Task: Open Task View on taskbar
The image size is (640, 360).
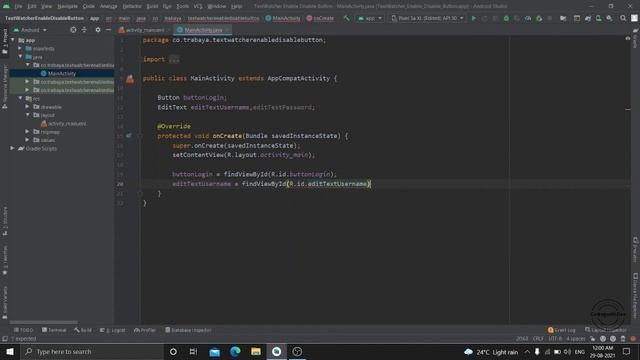Action: coord(193,351)
